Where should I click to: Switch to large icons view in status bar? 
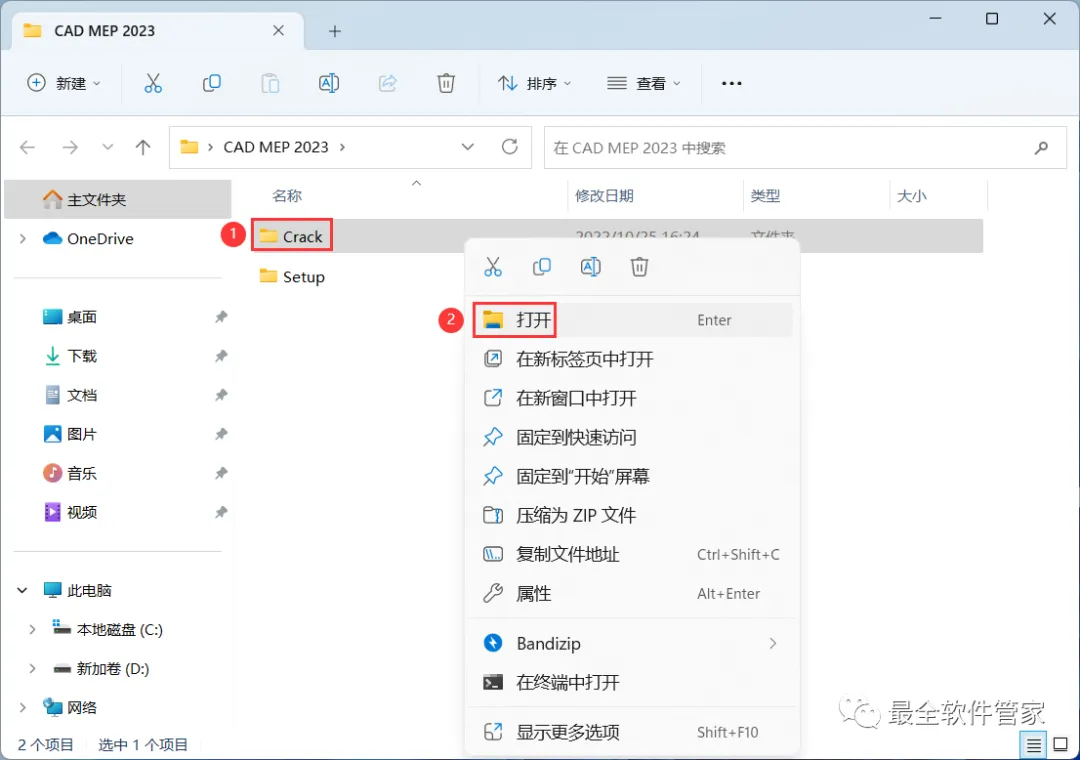click(1061, 745)
